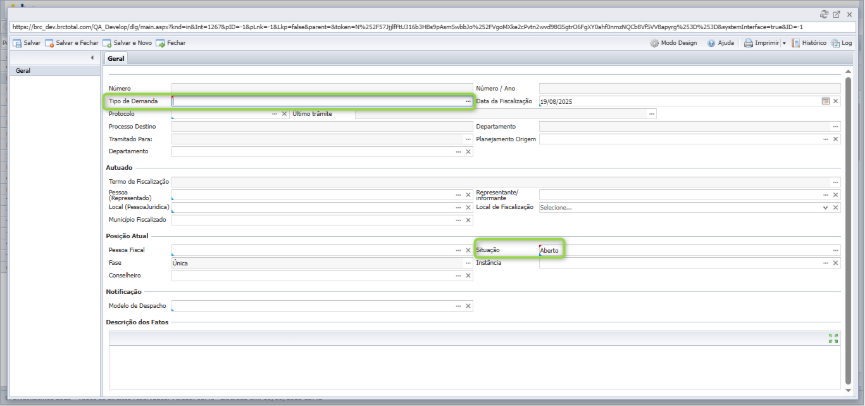Open the Pessoa Fiscal lookup ellipsis

[458, 250]
